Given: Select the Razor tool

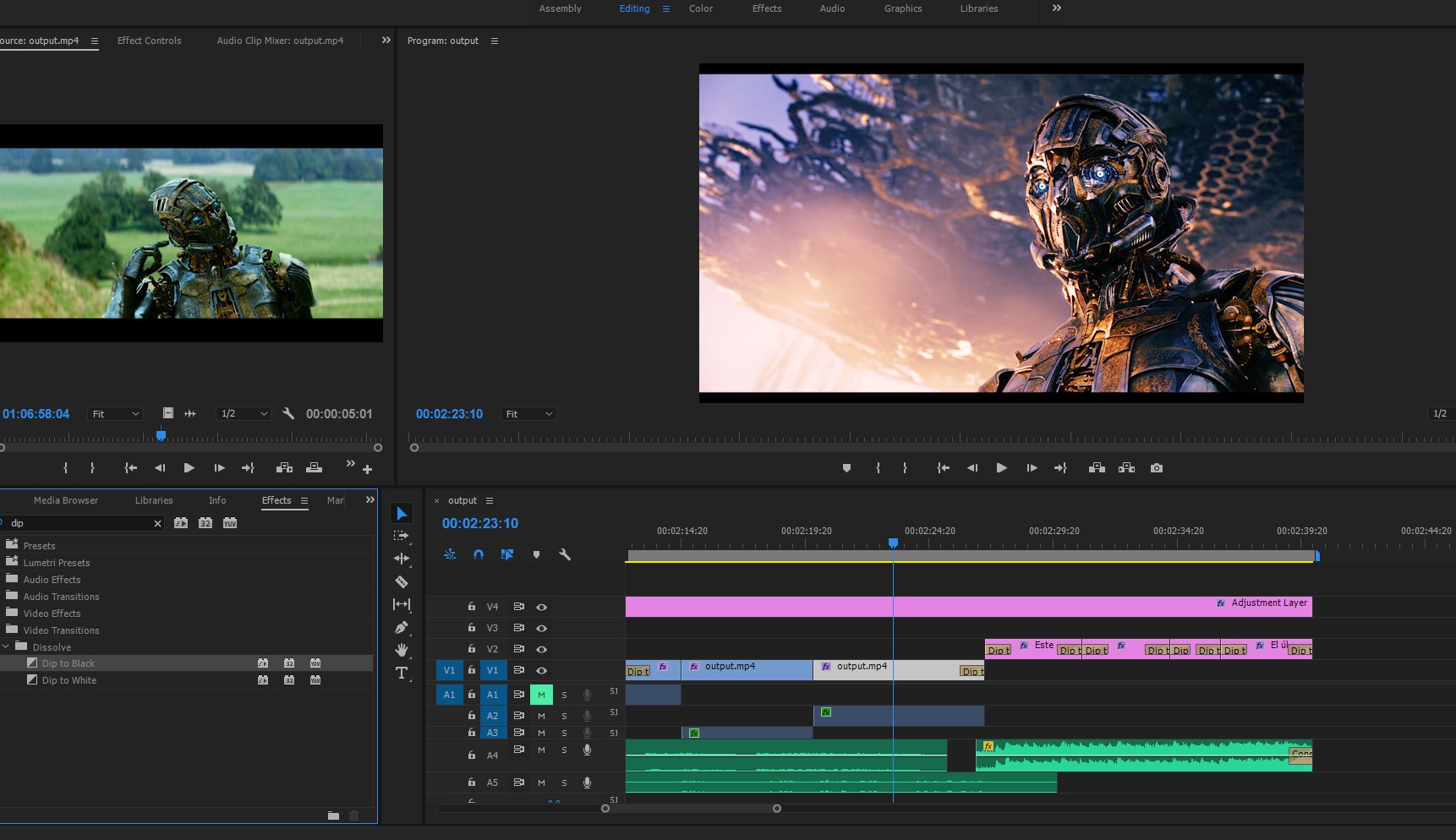Looking at the screenshot, I should coord(402,581).
